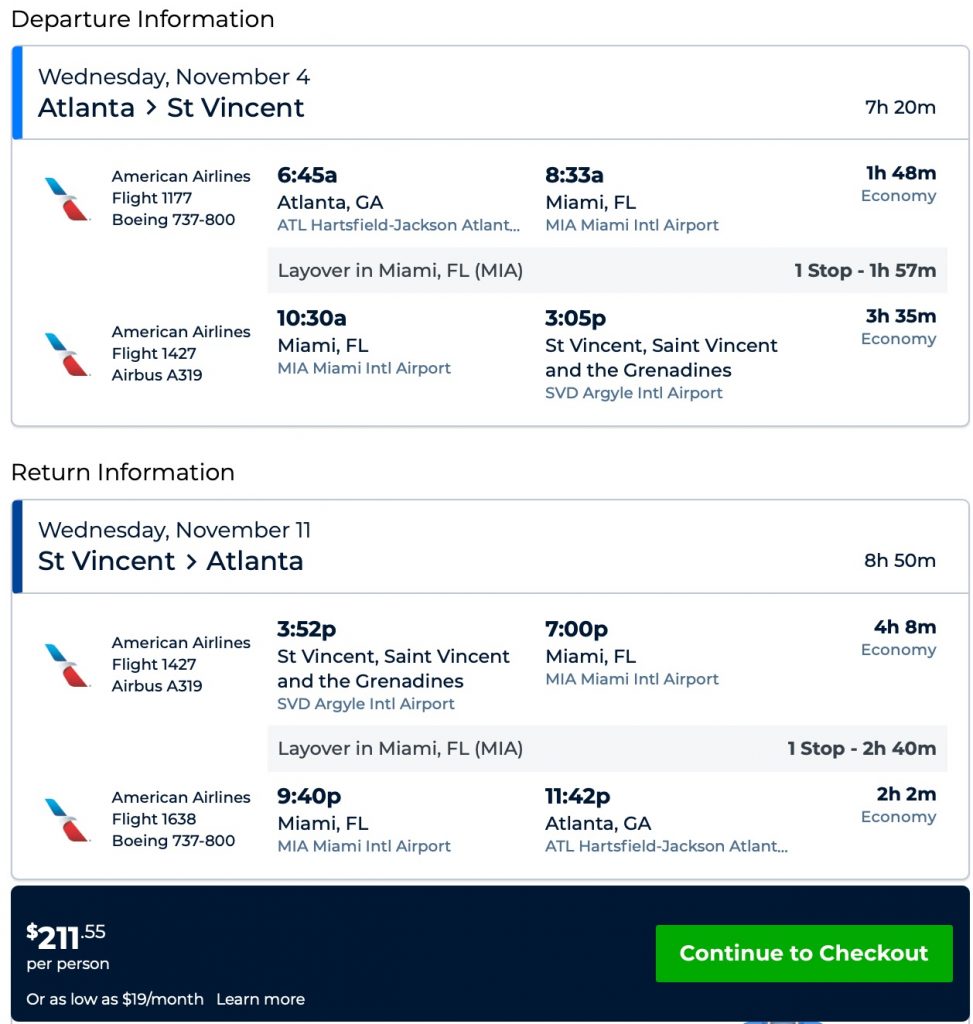973x1024 pixels.
Task: Click the Departure Information section title
Action: click(x=142, y=19)
